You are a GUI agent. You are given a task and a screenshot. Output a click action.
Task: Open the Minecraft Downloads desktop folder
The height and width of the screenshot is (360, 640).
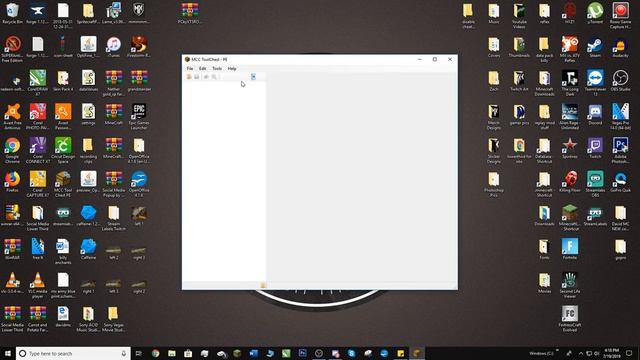[544, 83]
